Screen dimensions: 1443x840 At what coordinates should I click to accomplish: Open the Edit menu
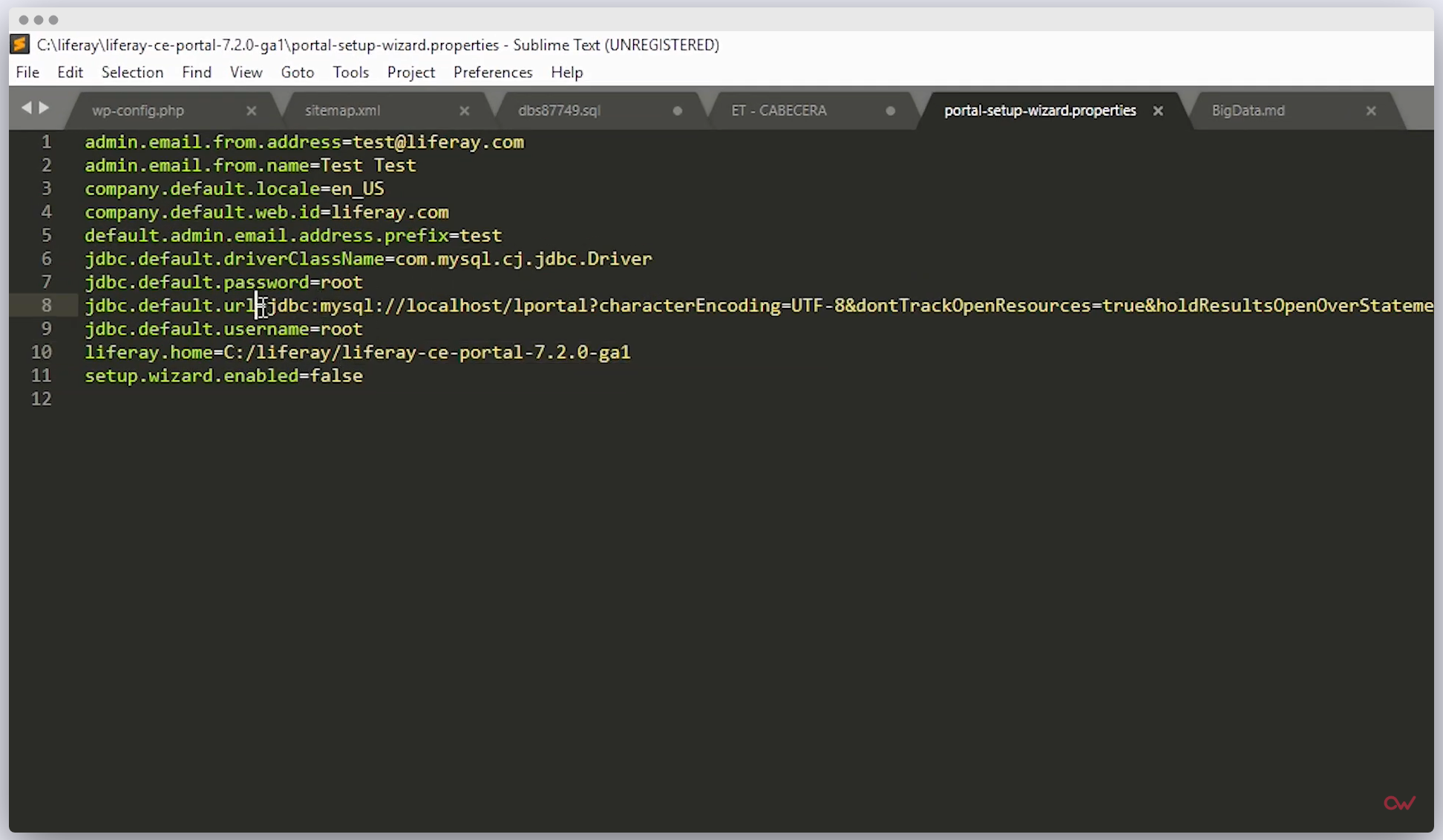(x=70, y=72)
